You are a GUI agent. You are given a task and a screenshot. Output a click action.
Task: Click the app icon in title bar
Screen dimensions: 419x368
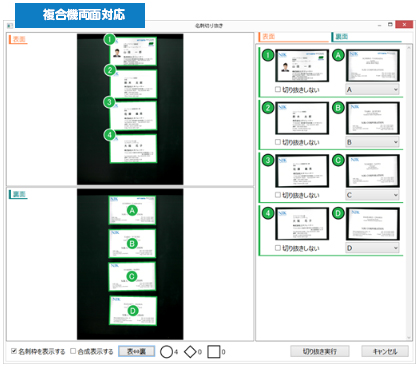tap(10, 25)
